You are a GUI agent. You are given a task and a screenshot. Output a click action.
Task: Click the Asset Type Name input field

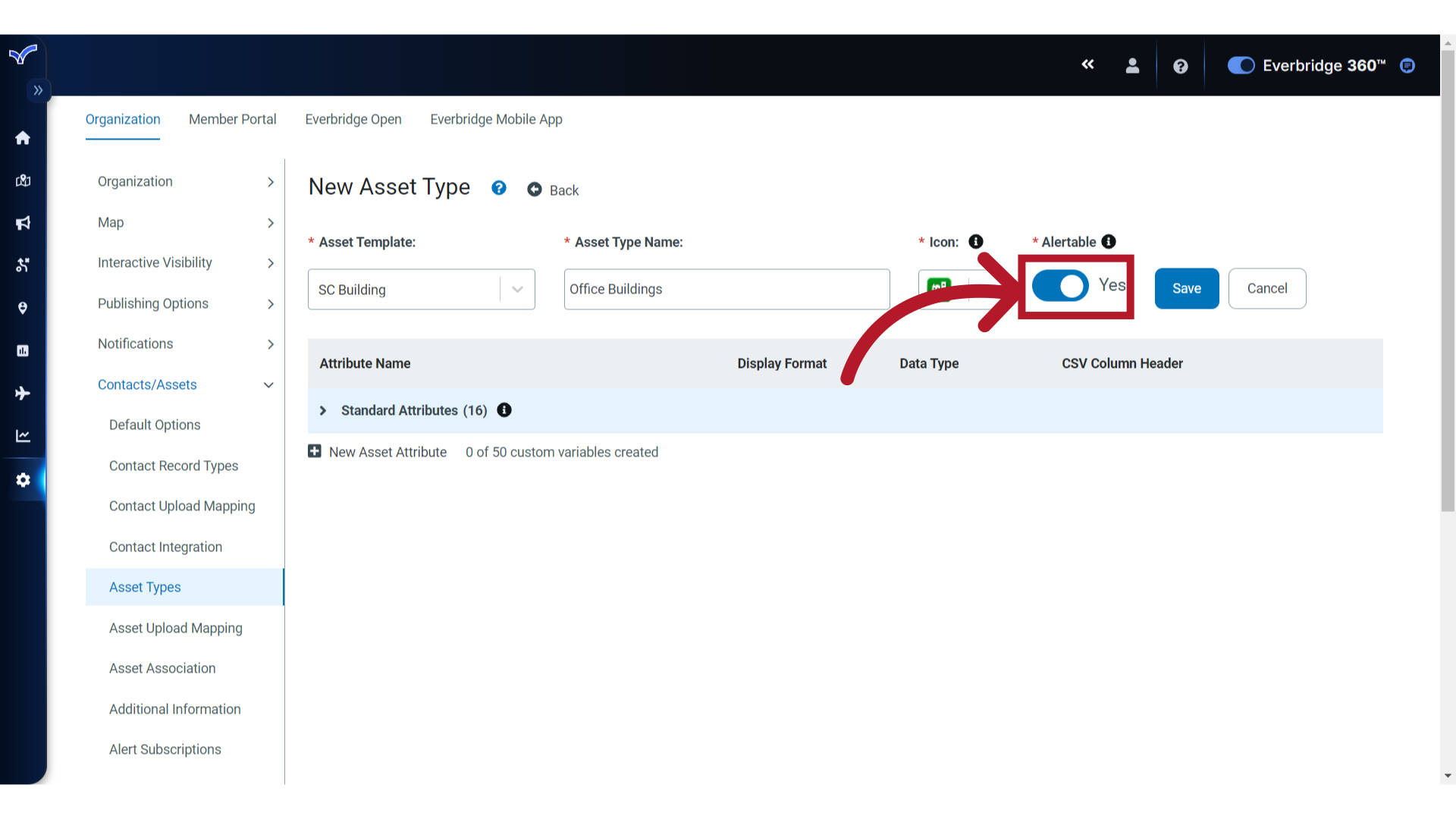coord(726,288)
